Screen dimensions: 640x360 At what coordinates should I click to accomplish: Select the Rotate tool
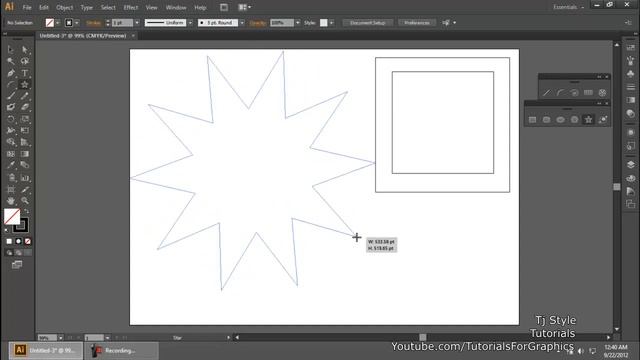pyautogui.click(x=11, y=119)
